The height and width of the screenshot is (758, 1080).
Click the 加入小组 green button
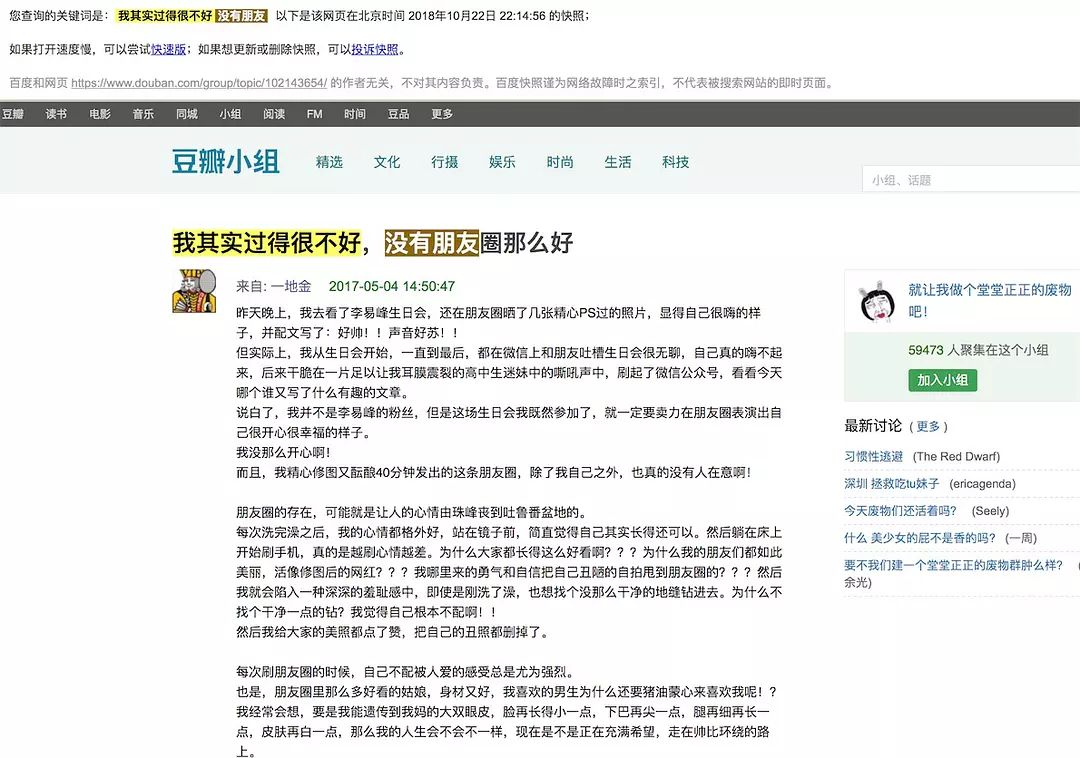[x=942, y=380]
